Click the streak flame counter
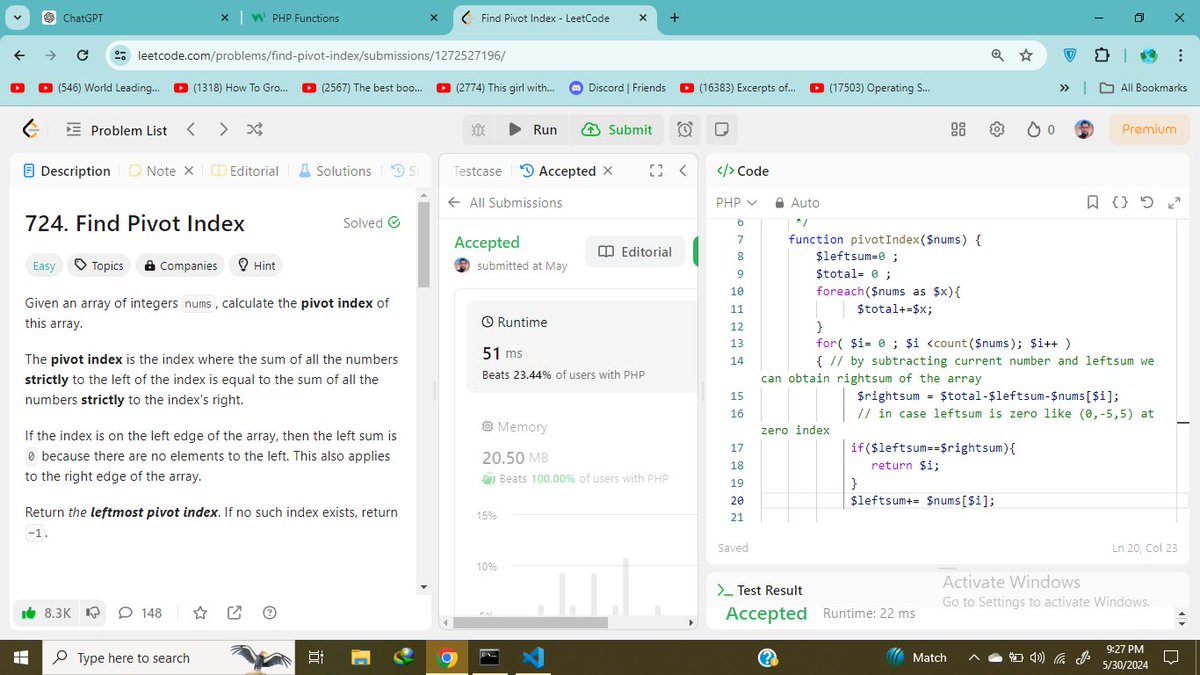 tap(1041, 129)
